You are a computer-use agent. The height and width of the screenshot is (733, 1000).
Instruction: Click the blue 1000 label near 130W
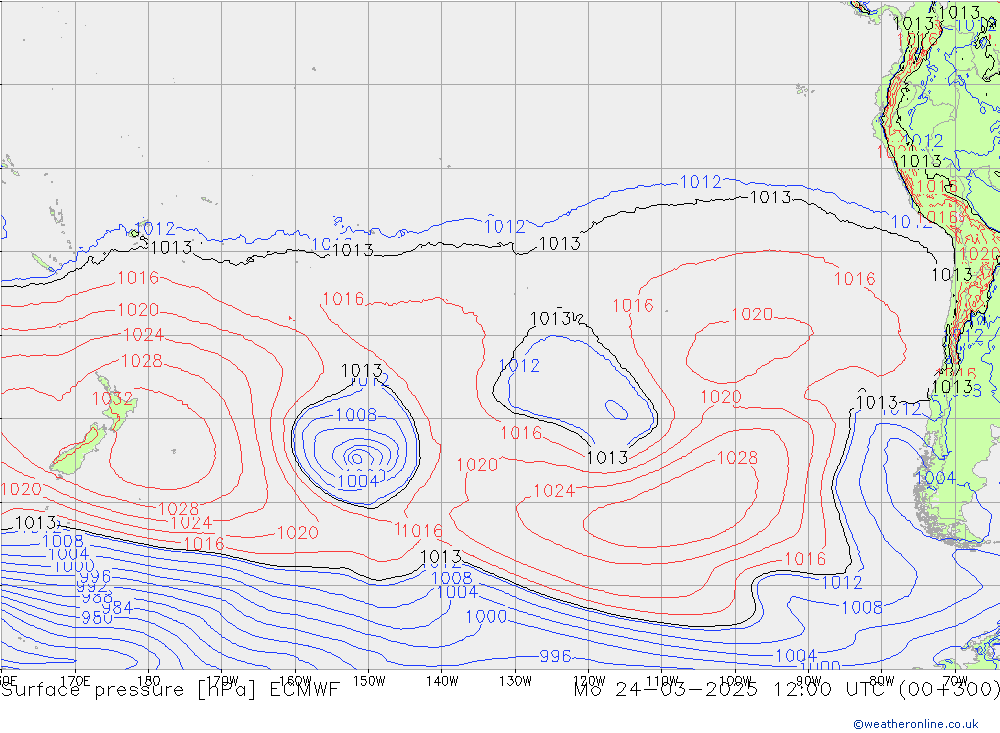tap(486, 616)
